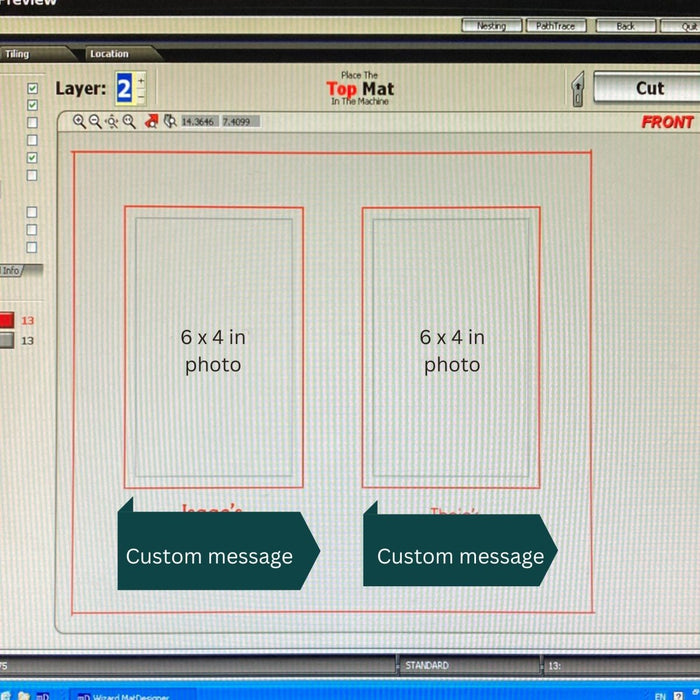Image resolution: width=700 pixels, height=700 pixels.
Task: Open the PathTrace button
Action: [x=555, y=26]
